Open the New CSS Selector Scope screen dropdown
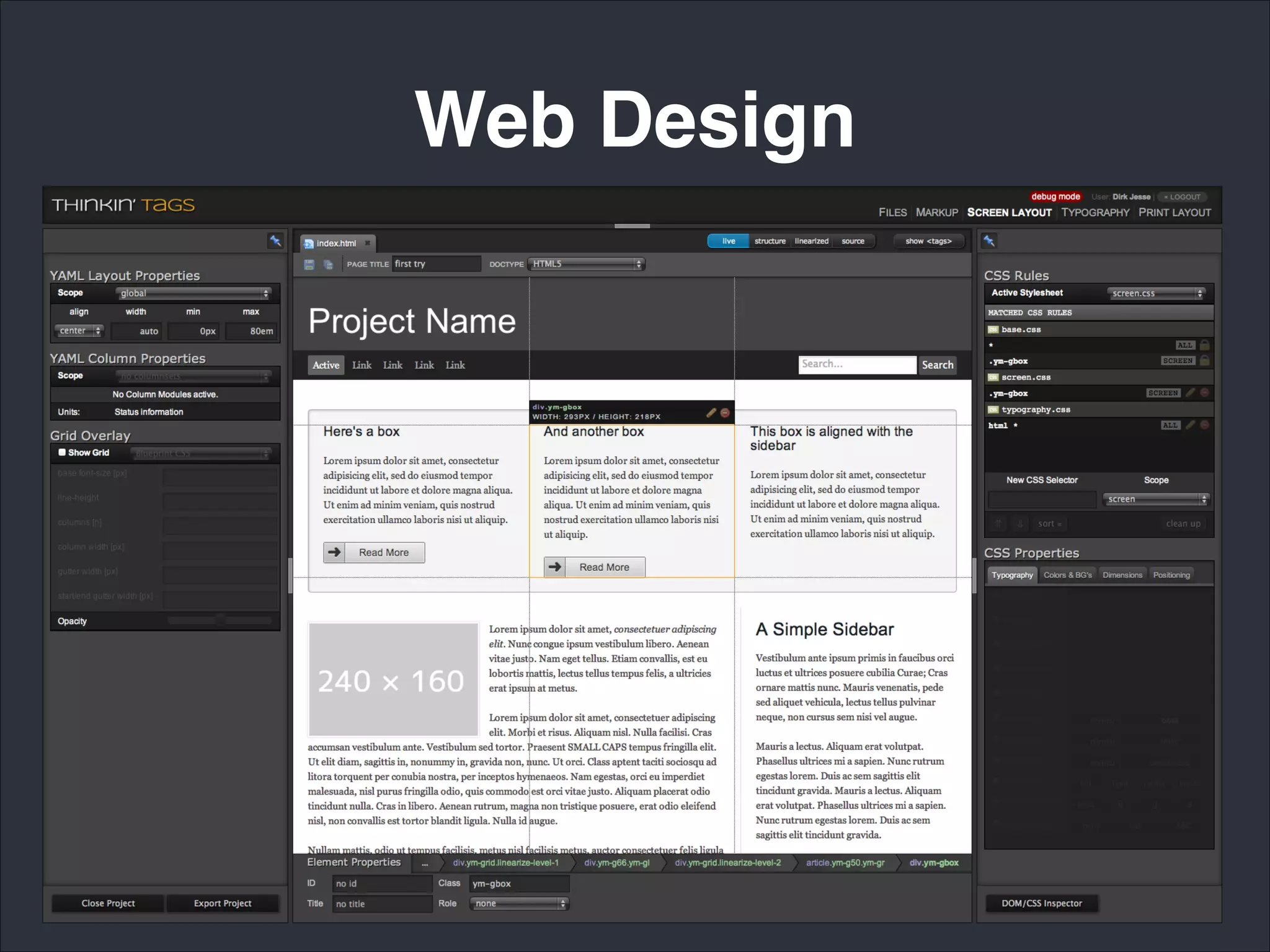 pos(1155,499)
